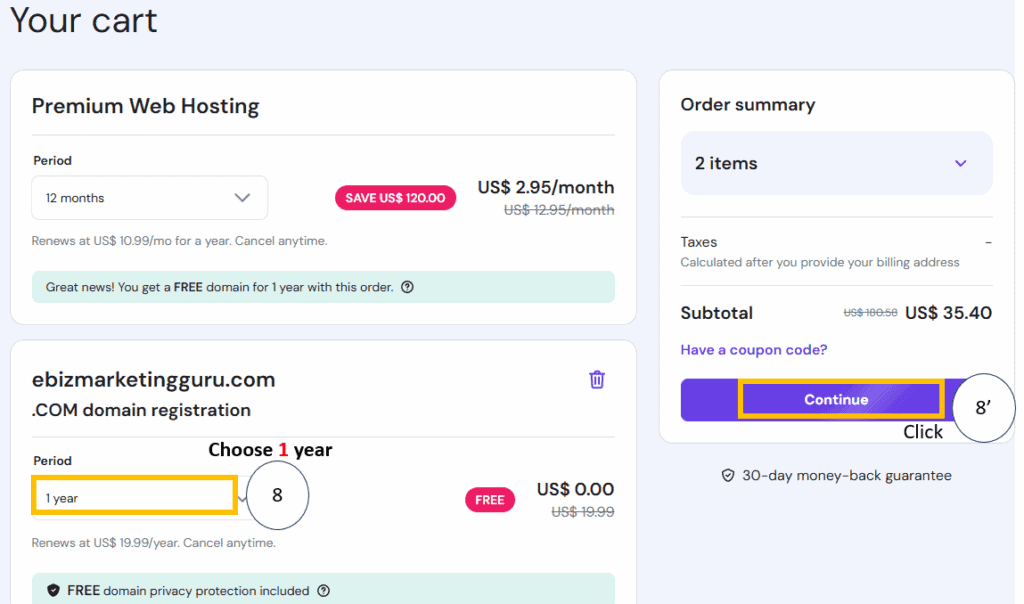Image resolution: width=1024 pixels, height=604 pixels.
Task: Click the circle marker labeled 8'
Action: click(x=983, y=407)
